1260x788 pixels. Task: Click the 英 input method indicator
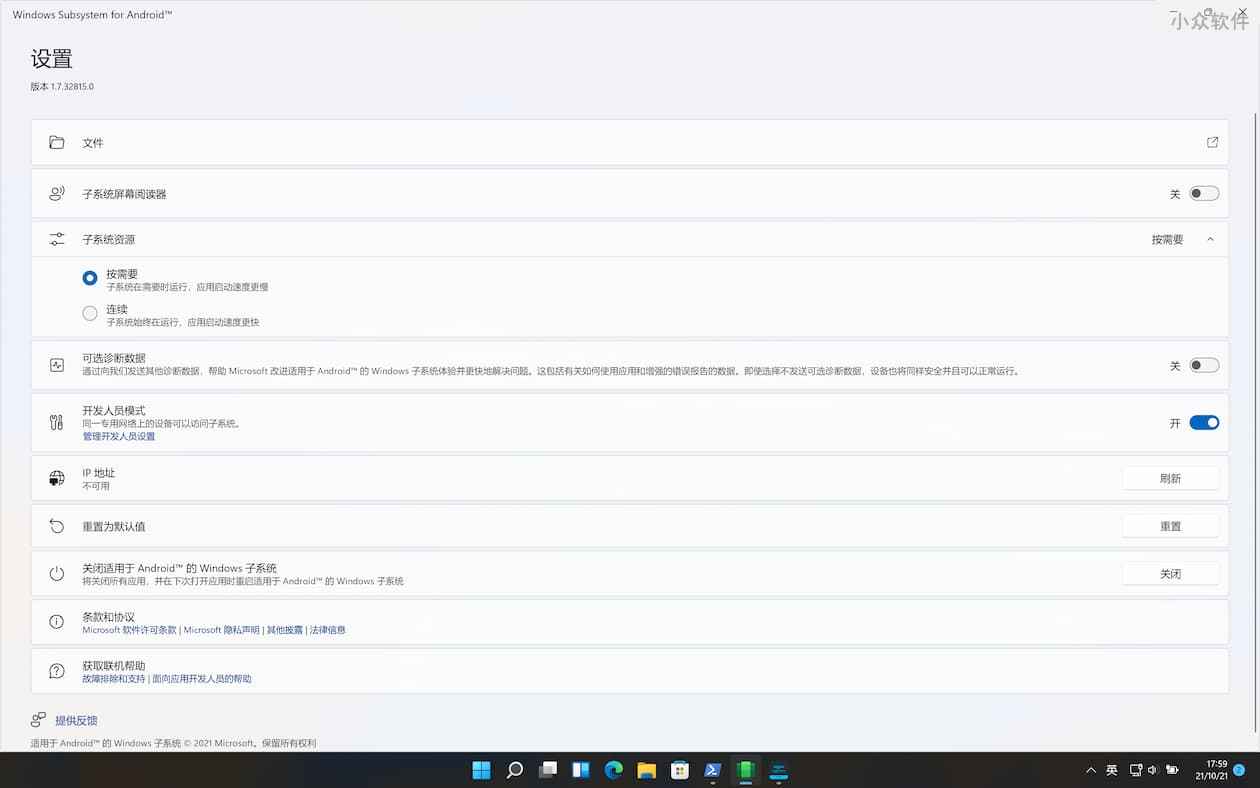coord(1112,770)
